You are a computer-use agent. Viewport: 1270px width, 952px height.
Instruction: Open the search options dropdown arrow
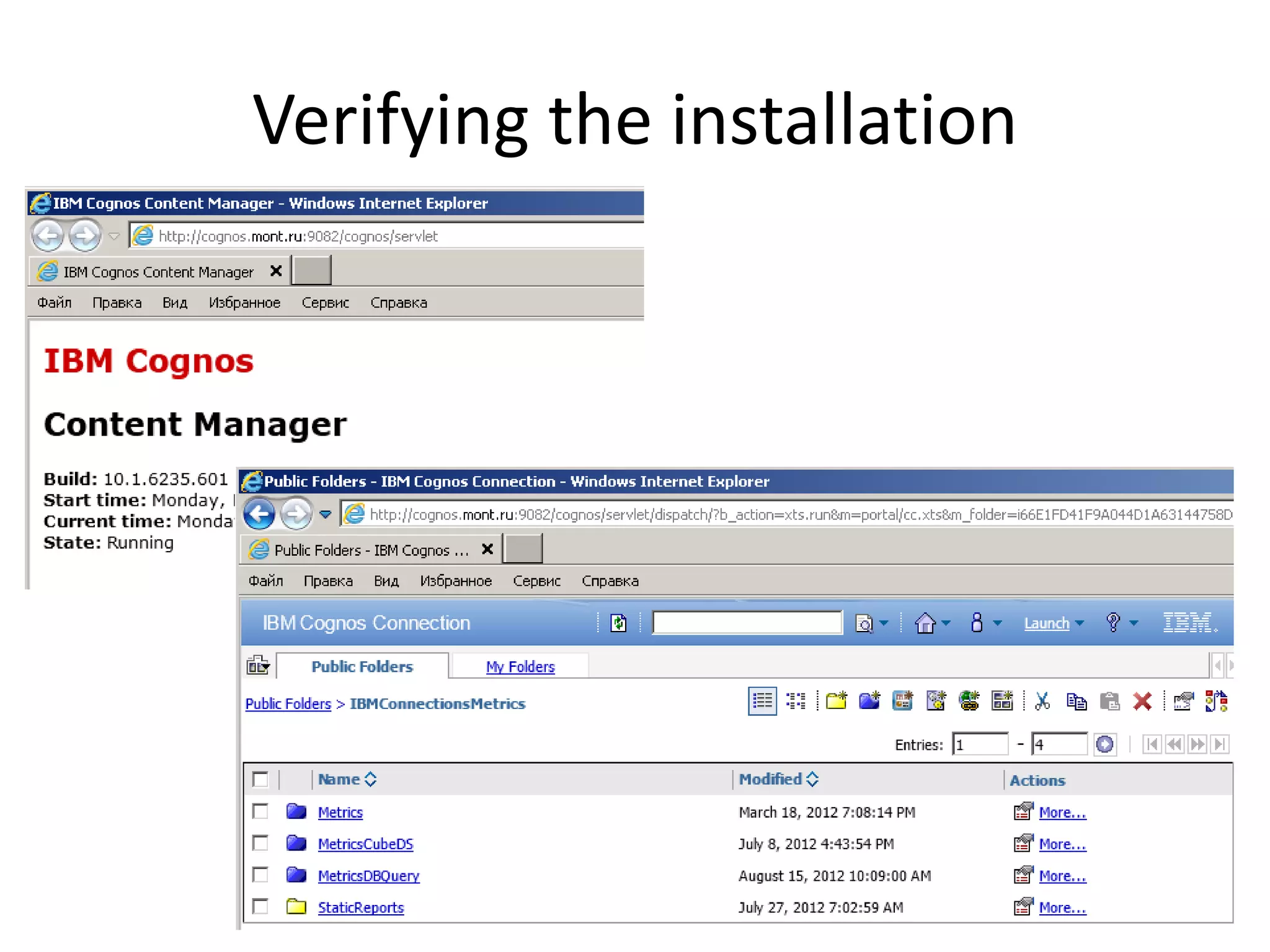point(884,624)
